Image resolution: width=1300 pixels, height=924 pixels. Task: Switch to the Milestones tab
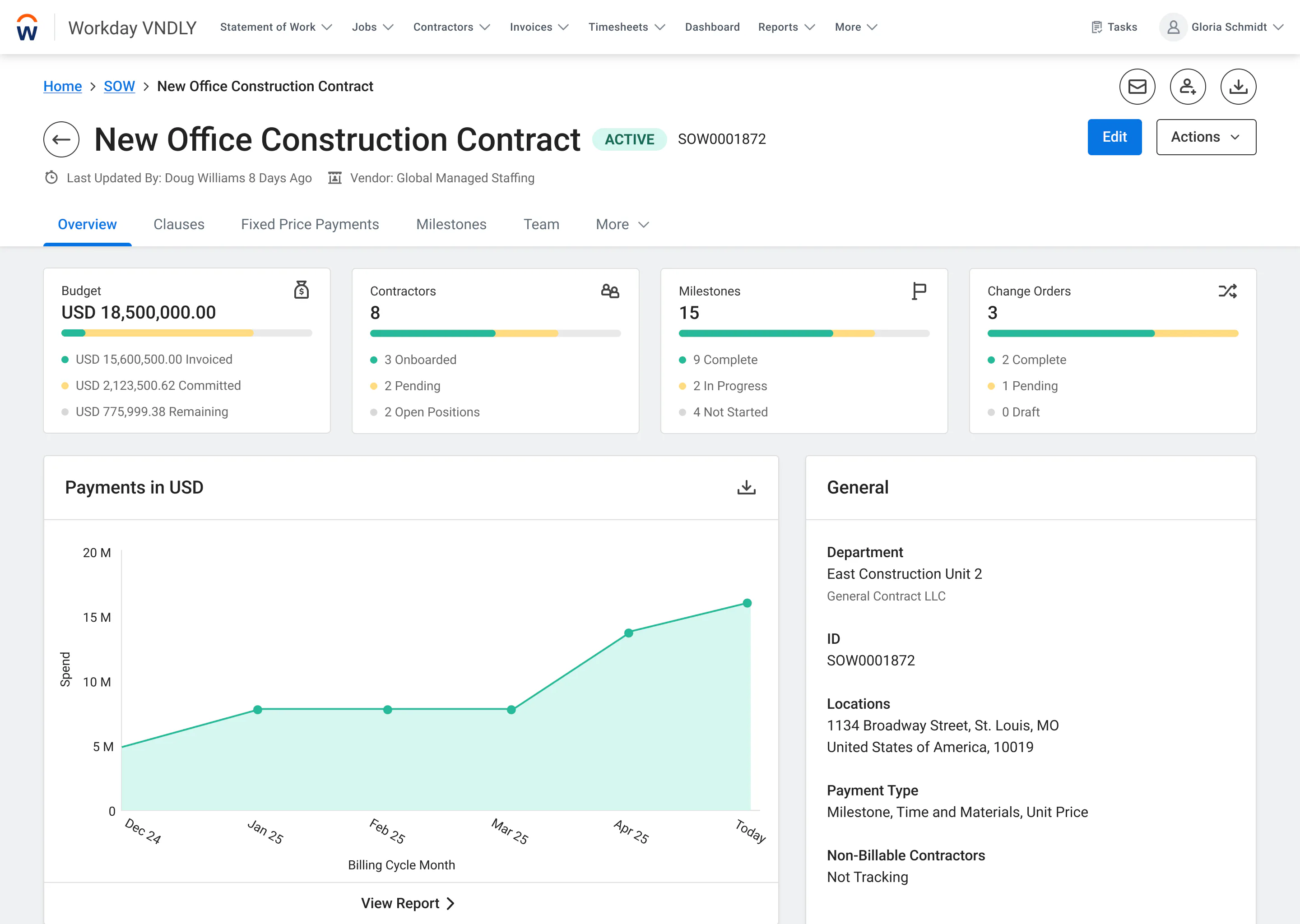tap(451, 224)
